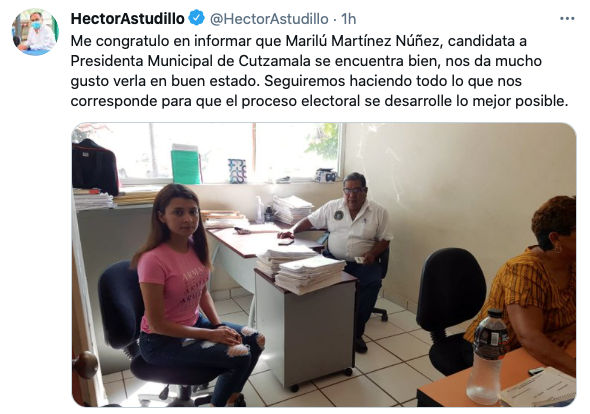
Task: Click the phrase 'proceso electoral' in the tweet
Action: click(301, 101)
